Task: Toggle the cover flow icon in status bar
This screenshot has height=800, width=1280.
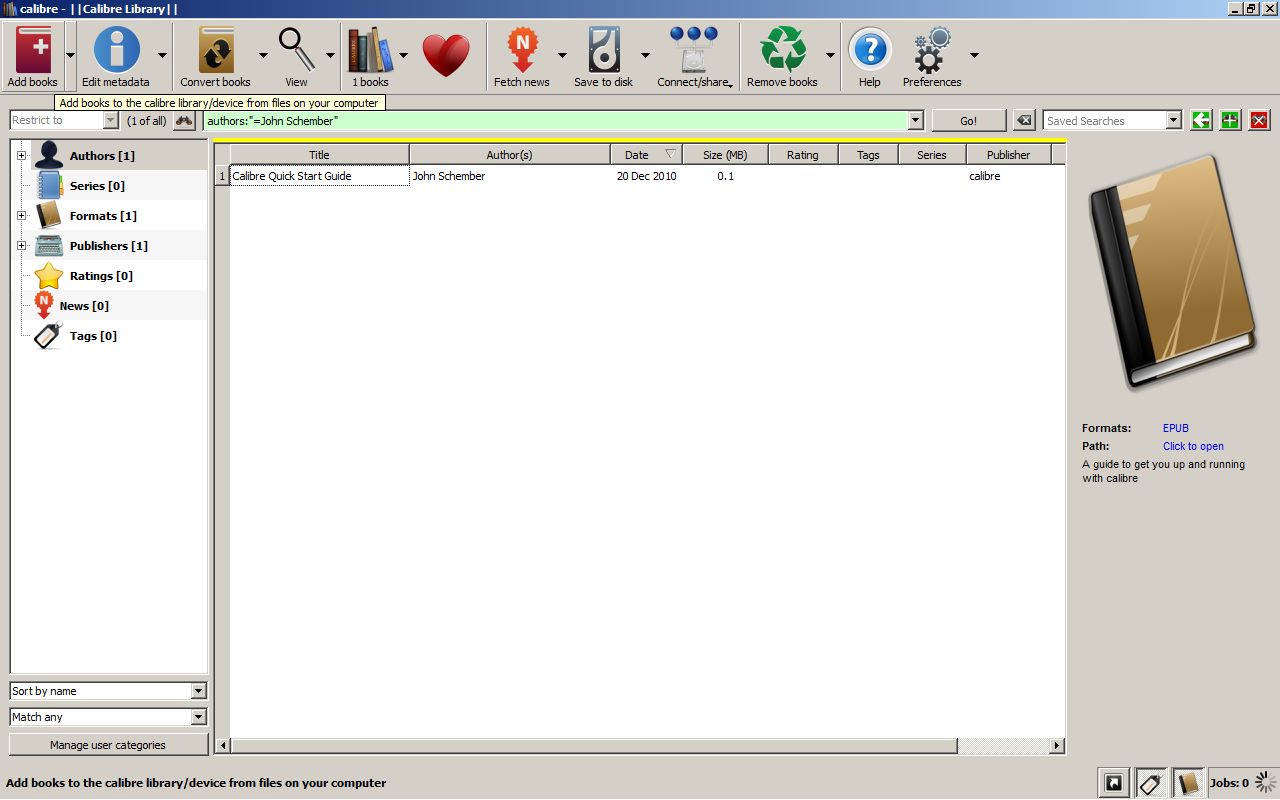Action: pos(1114,783)
